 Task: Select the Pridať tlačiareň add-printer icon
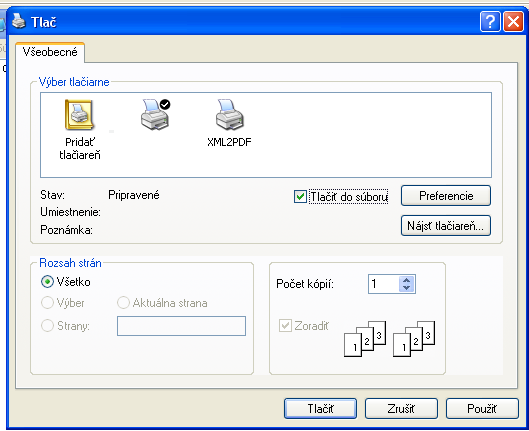[79, 115]
